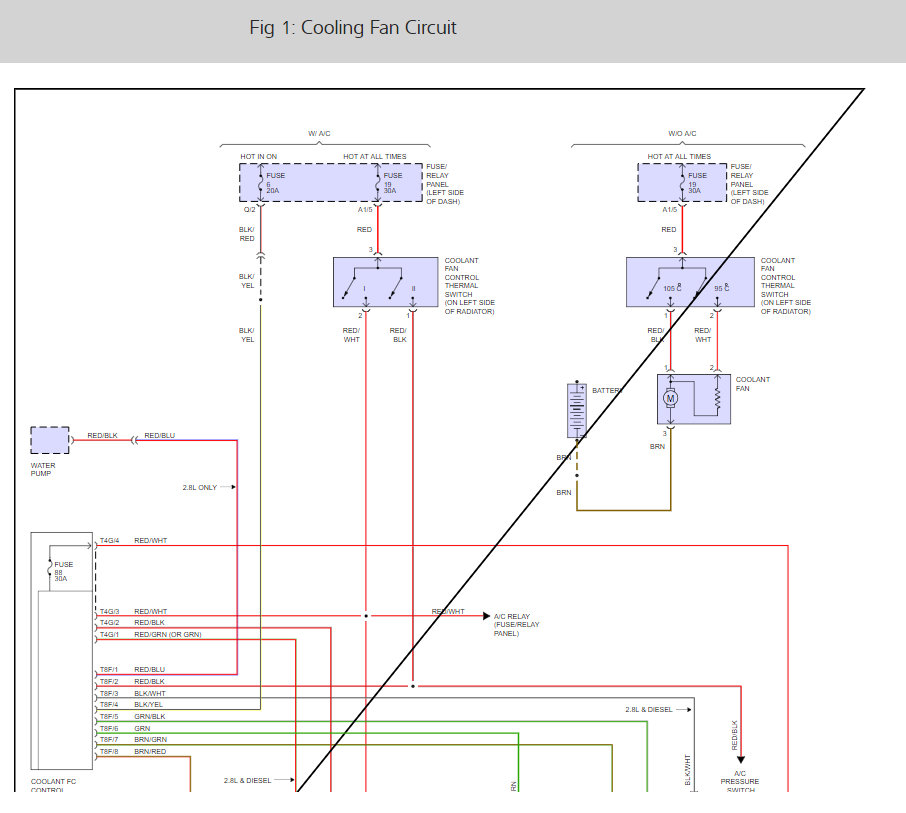This screenshot has height=813, width=906.
Task: Click the "GRN" wire label at T8F/6
Action: click(142, 729)
